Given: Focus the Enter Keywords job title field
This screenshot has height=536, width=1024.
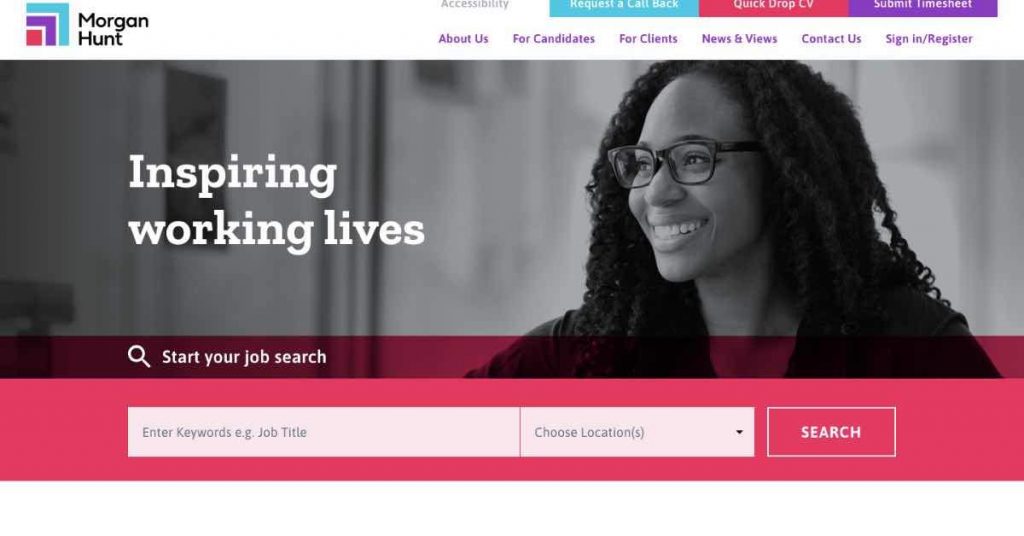Looking at the screenshot, I should click(323, 432).
